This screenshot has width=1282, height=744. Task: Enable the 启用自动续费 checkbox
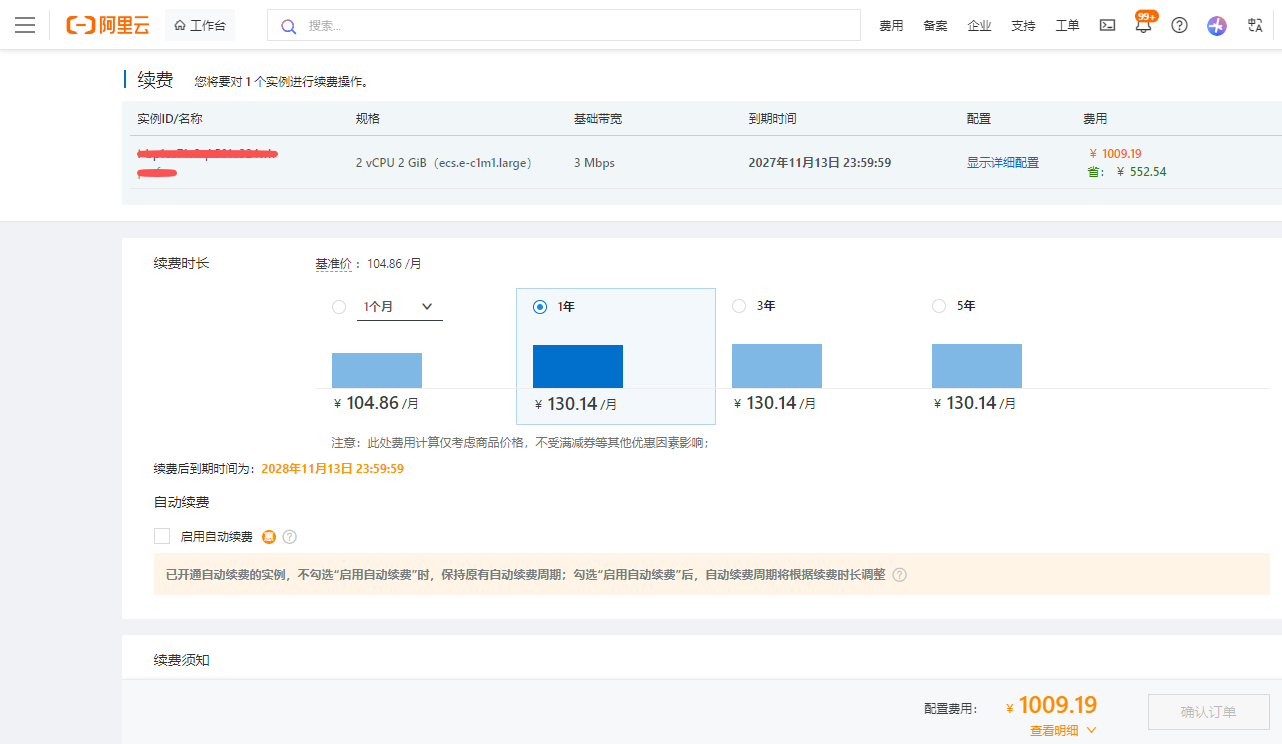click(162, 537)
